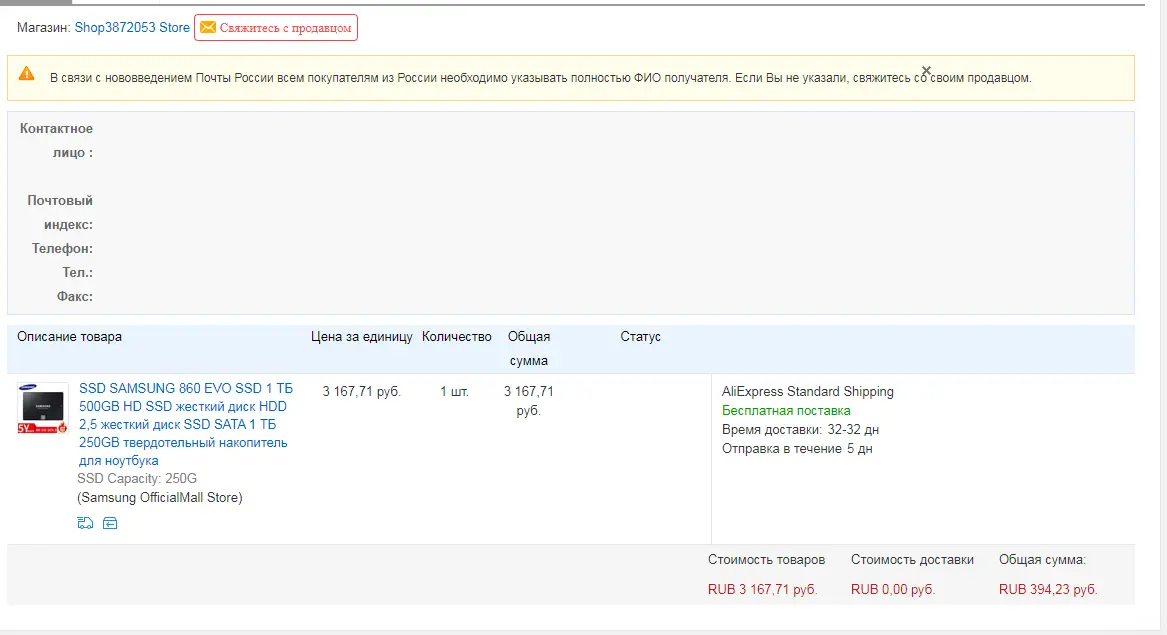Click the 'Стоимость товаров' label
1167x635 pixels.
pos(767,560)
